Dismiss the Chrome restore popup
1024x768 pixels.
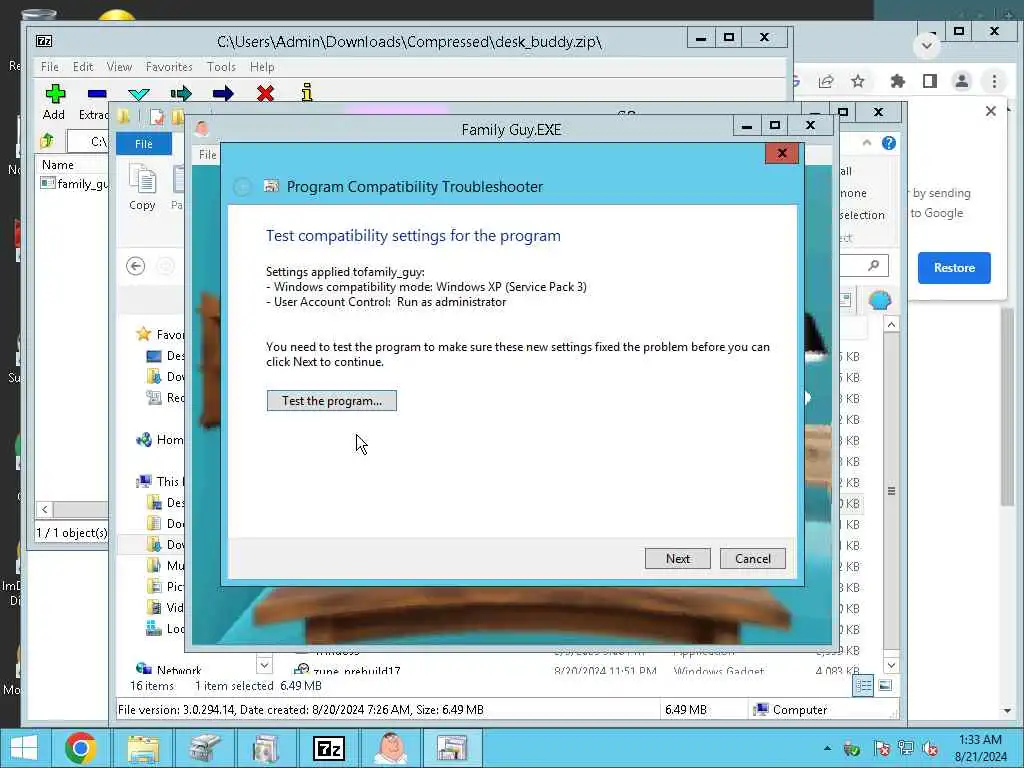[x=991, y=111]
